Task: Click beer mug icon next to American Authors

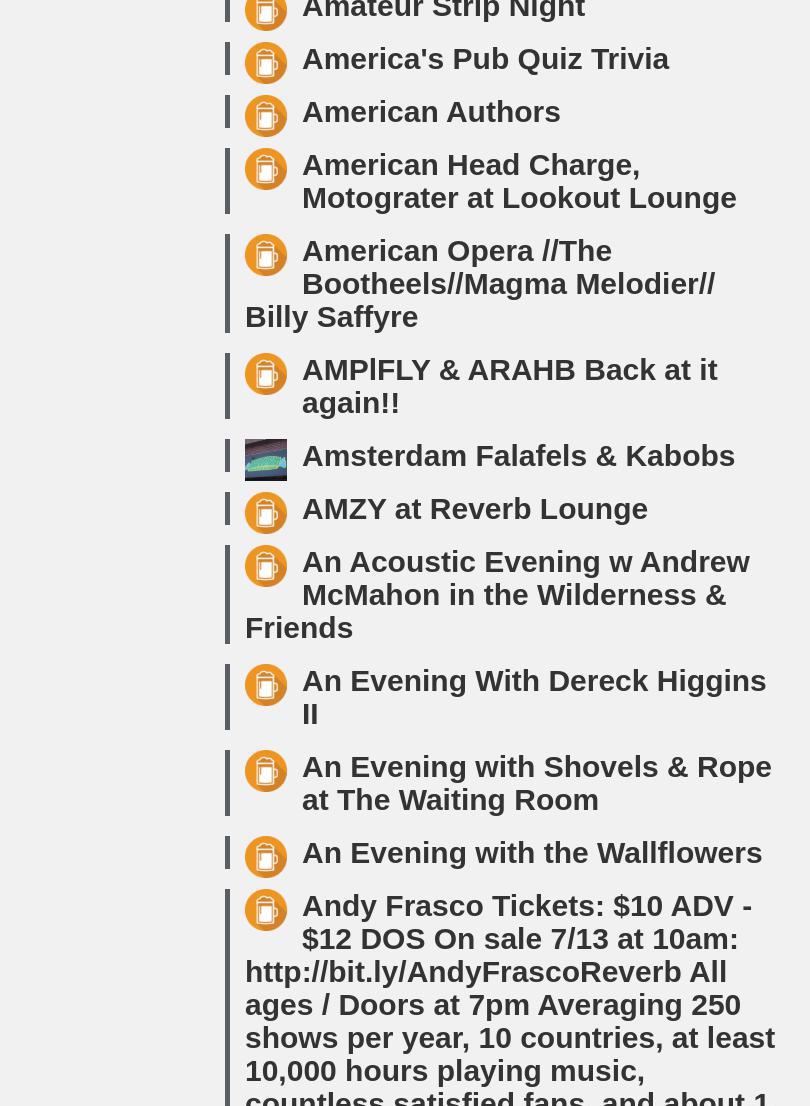Action: [266, 116]
